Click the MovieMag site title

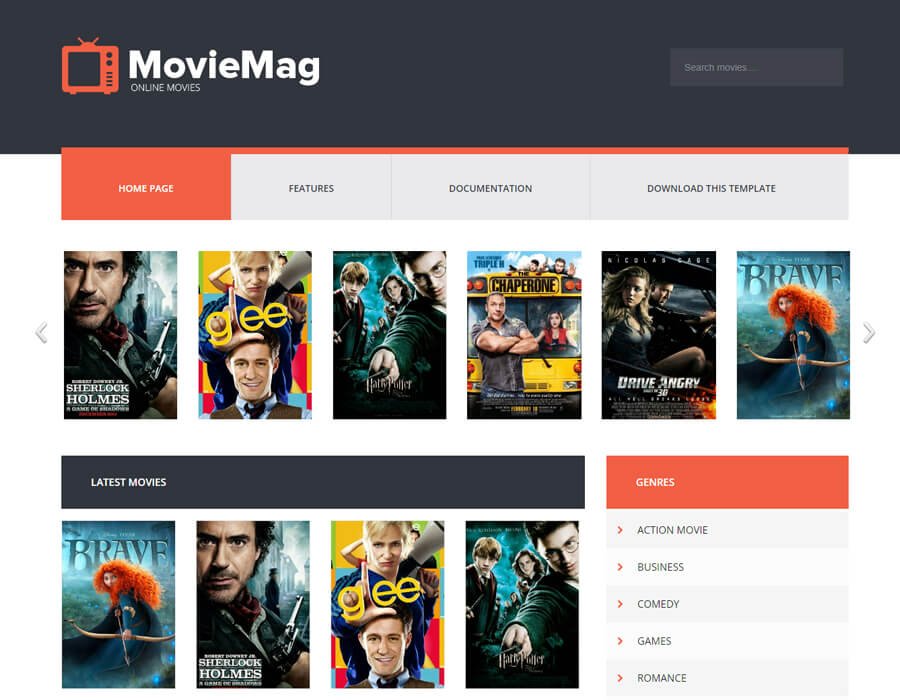click(224, 66)
